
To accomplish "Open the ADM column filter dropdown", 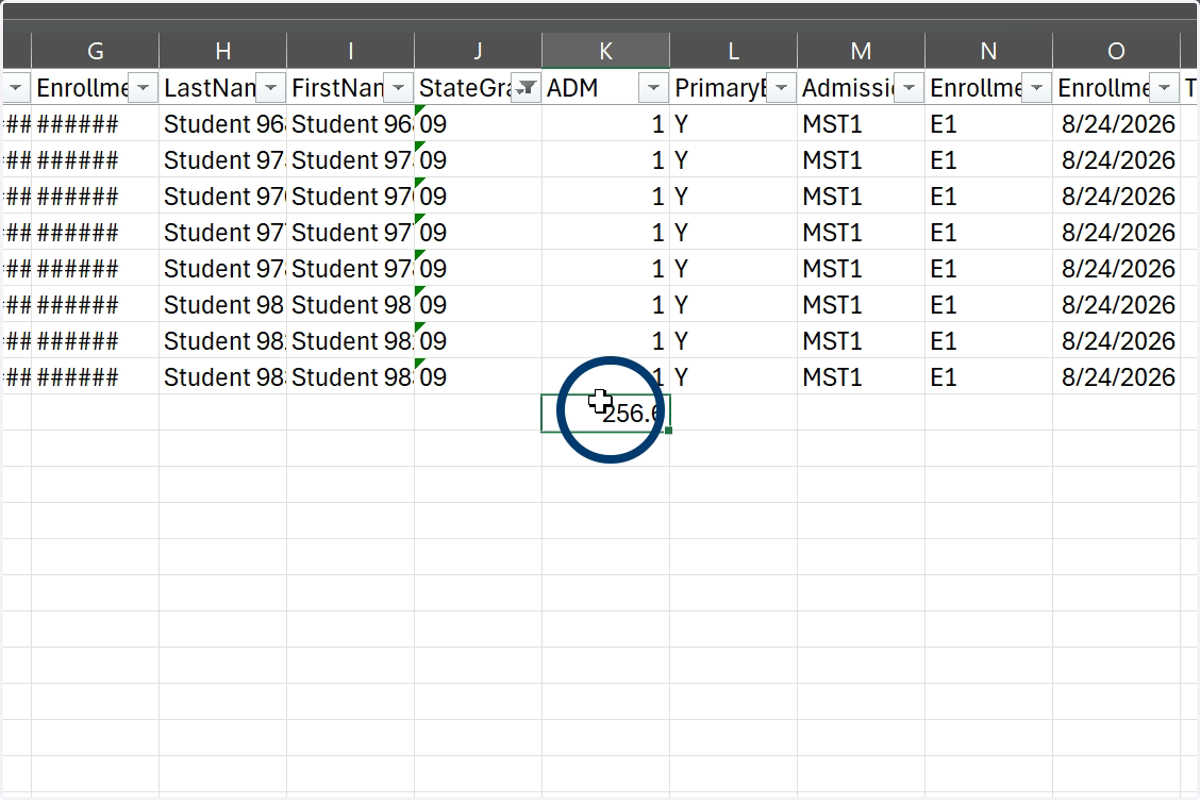I will coord(654,88).
